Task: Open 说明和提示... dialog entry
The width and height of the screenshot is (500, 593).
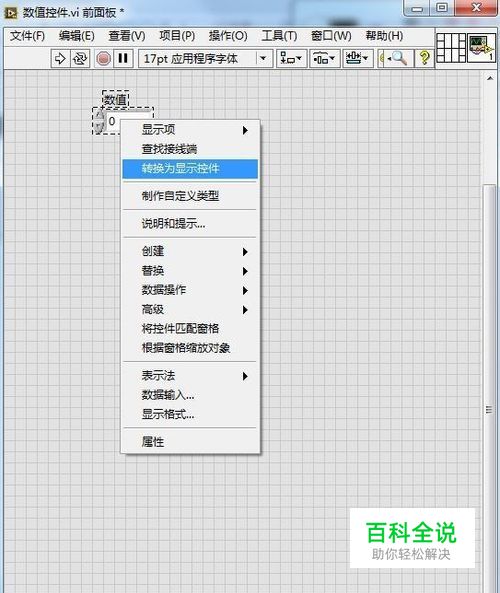Action: click(190, 224)
